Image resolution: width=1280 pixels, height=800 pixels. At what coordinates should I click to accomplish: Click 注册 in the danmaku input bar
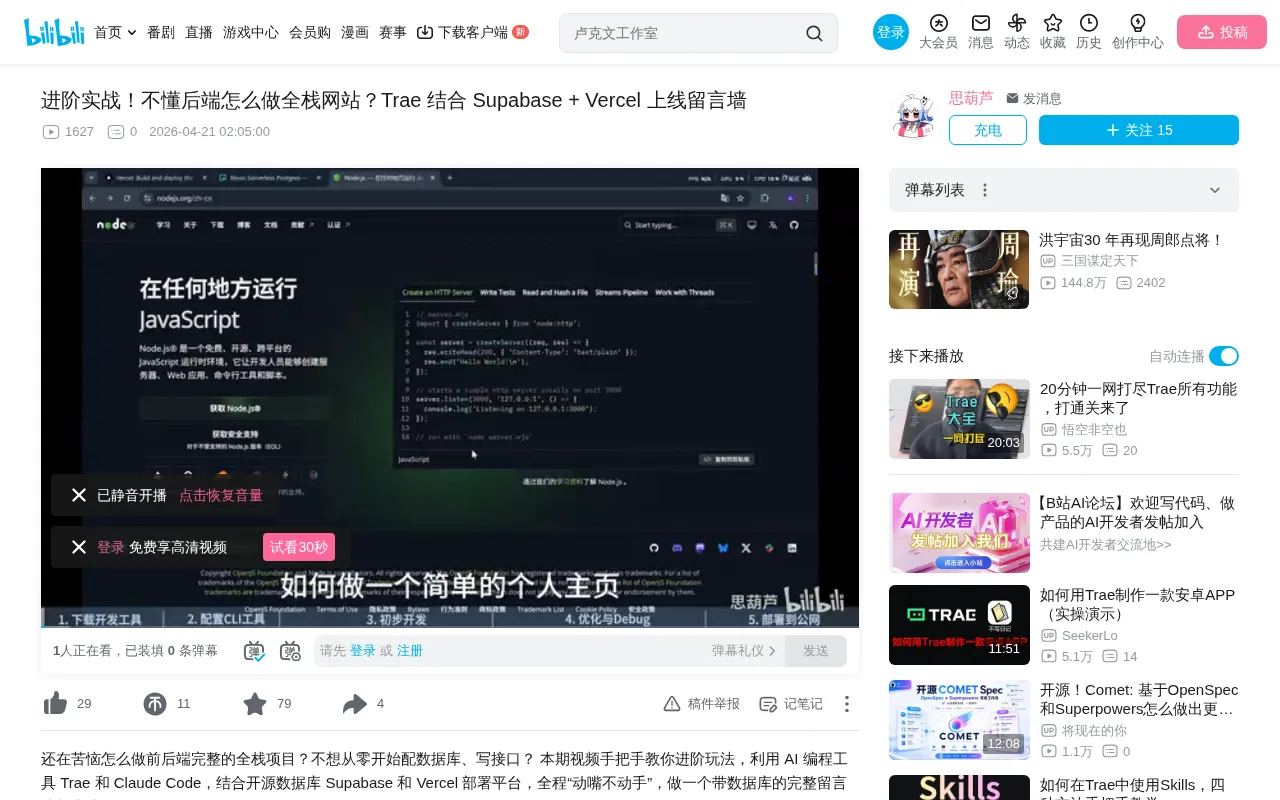410,651
